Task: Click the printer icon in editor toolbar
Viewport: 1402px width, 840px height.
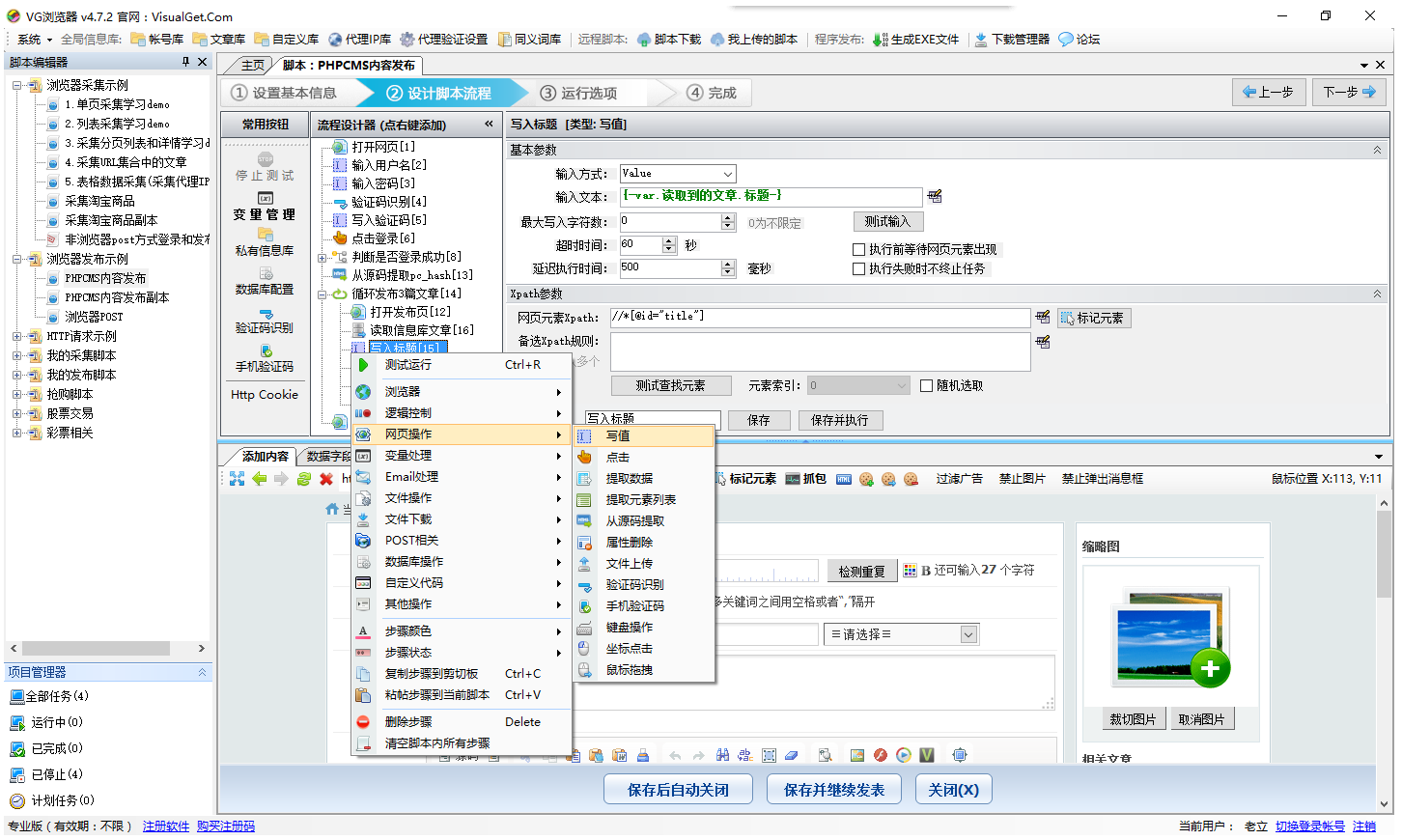Action: click(642, 755)
